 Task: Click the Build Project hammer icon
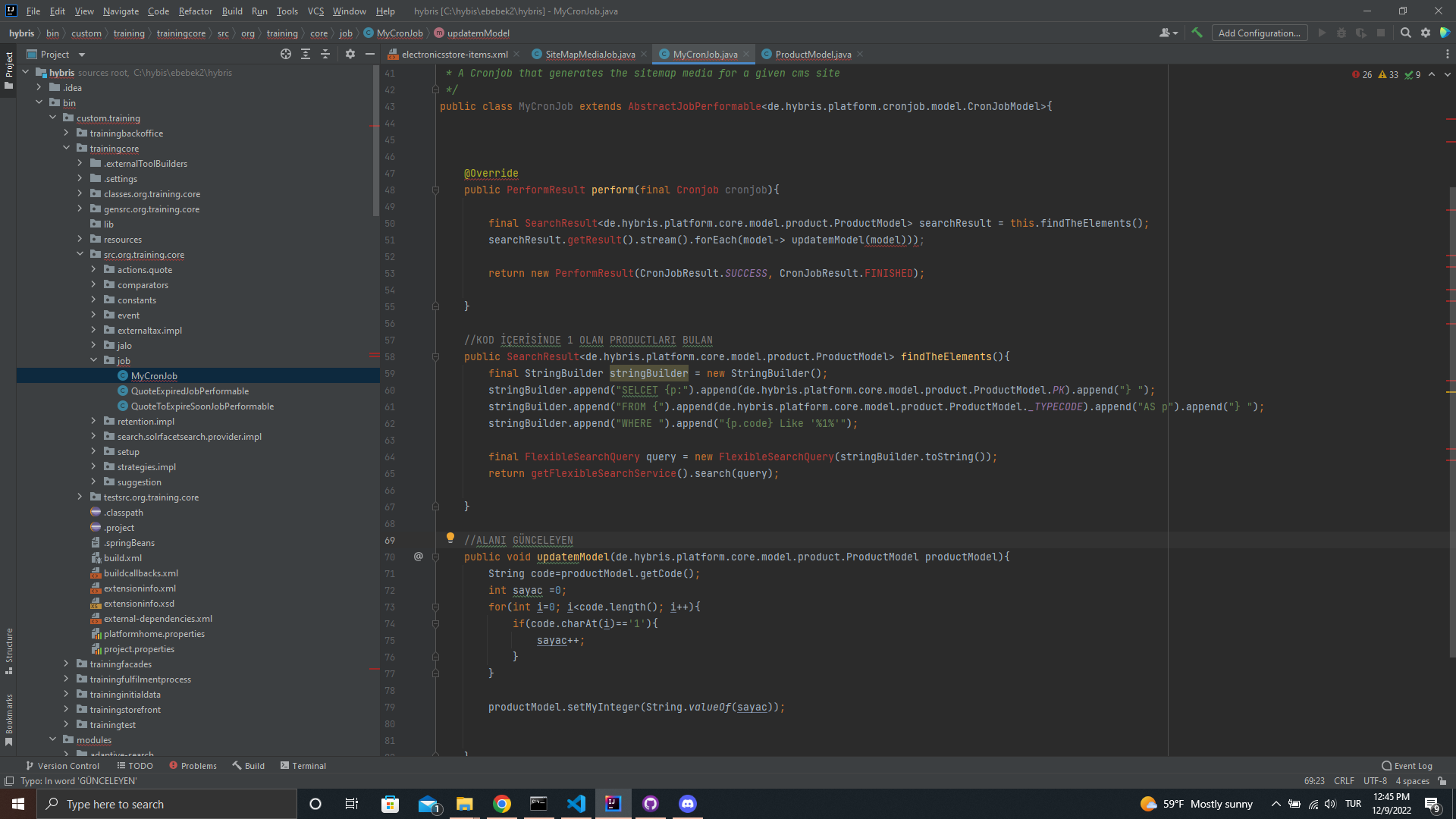[x=1197, y=33]
